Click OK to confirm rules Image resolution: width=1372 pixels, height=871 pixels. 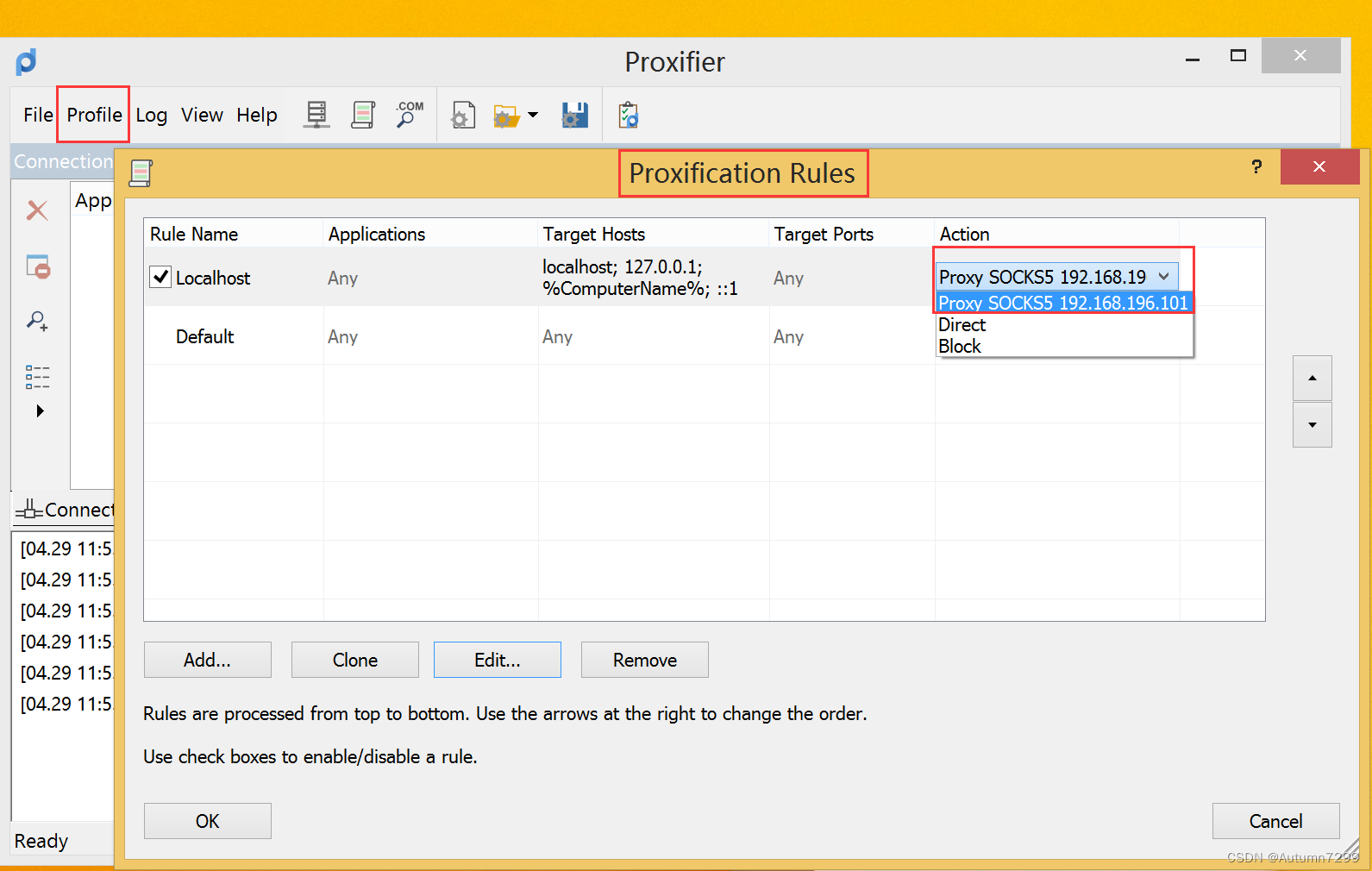(x=208, y=821)
